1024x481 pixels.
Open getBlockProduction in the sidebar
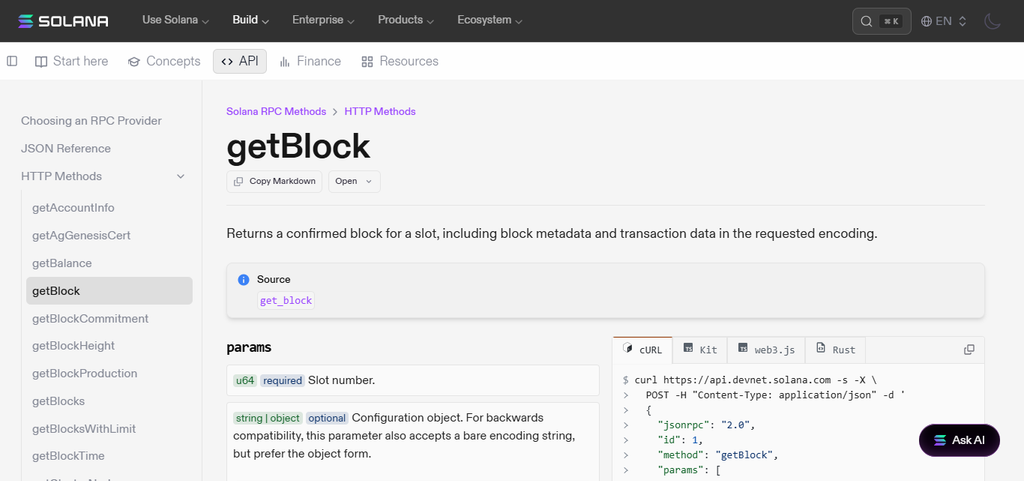click(85, 374)
